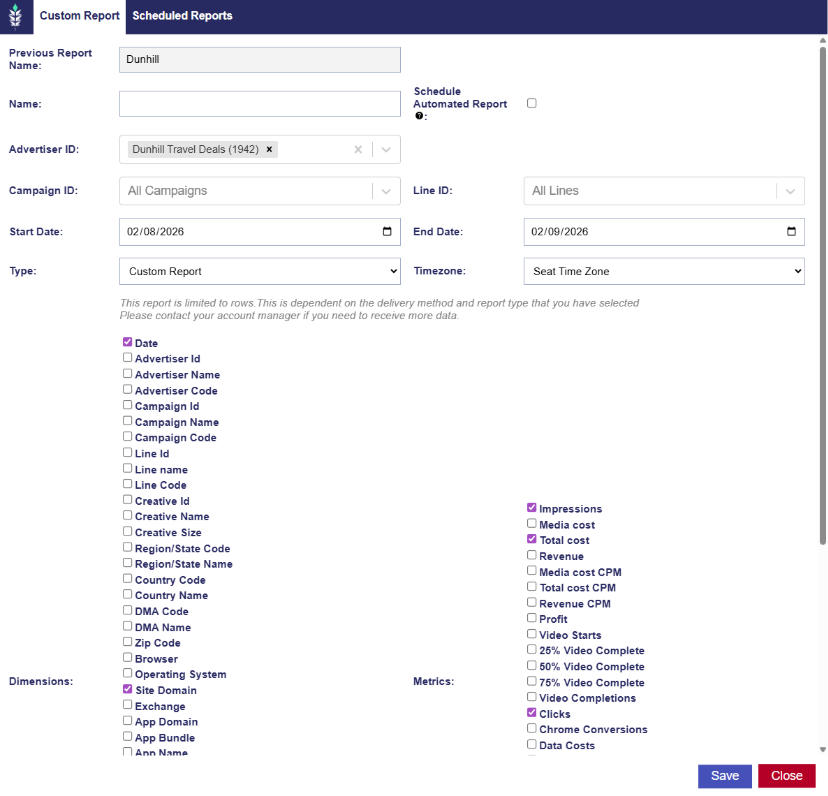The width and height of the screenshot is (828, 796).
Task: Click the wheat logo icon in header
Action: pyautogui.click(x=14, y=17)
